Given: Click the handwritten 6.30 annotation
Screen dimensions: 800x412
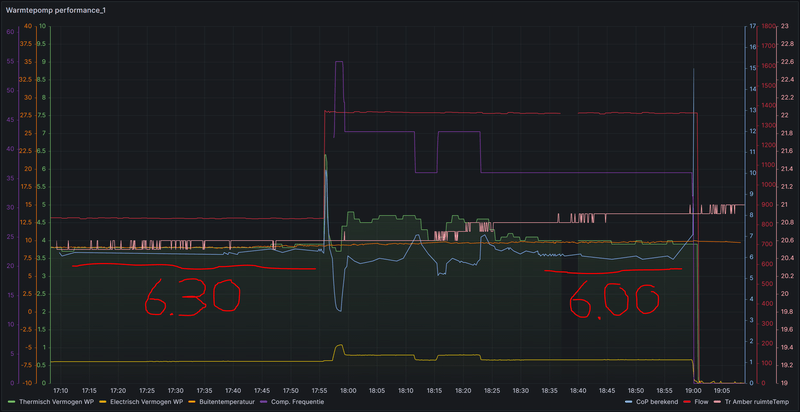Looking at the screenshot, I should tap(192, 297).
